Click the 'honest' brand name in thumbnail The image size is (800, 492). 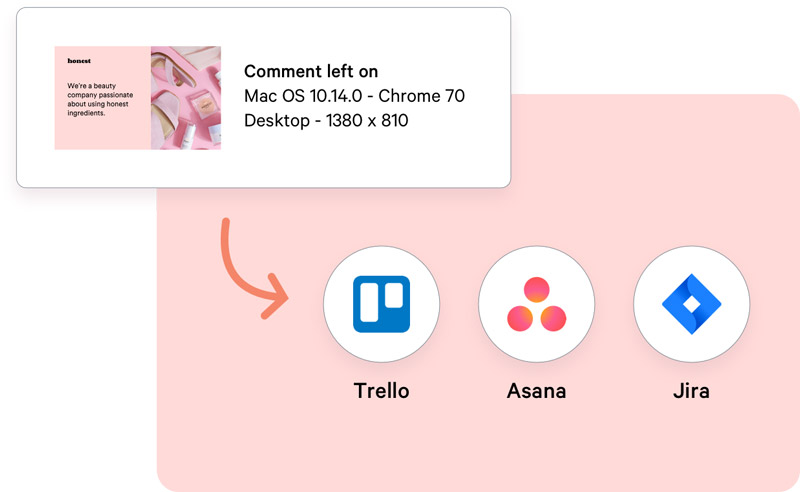(x=79, y=61)
